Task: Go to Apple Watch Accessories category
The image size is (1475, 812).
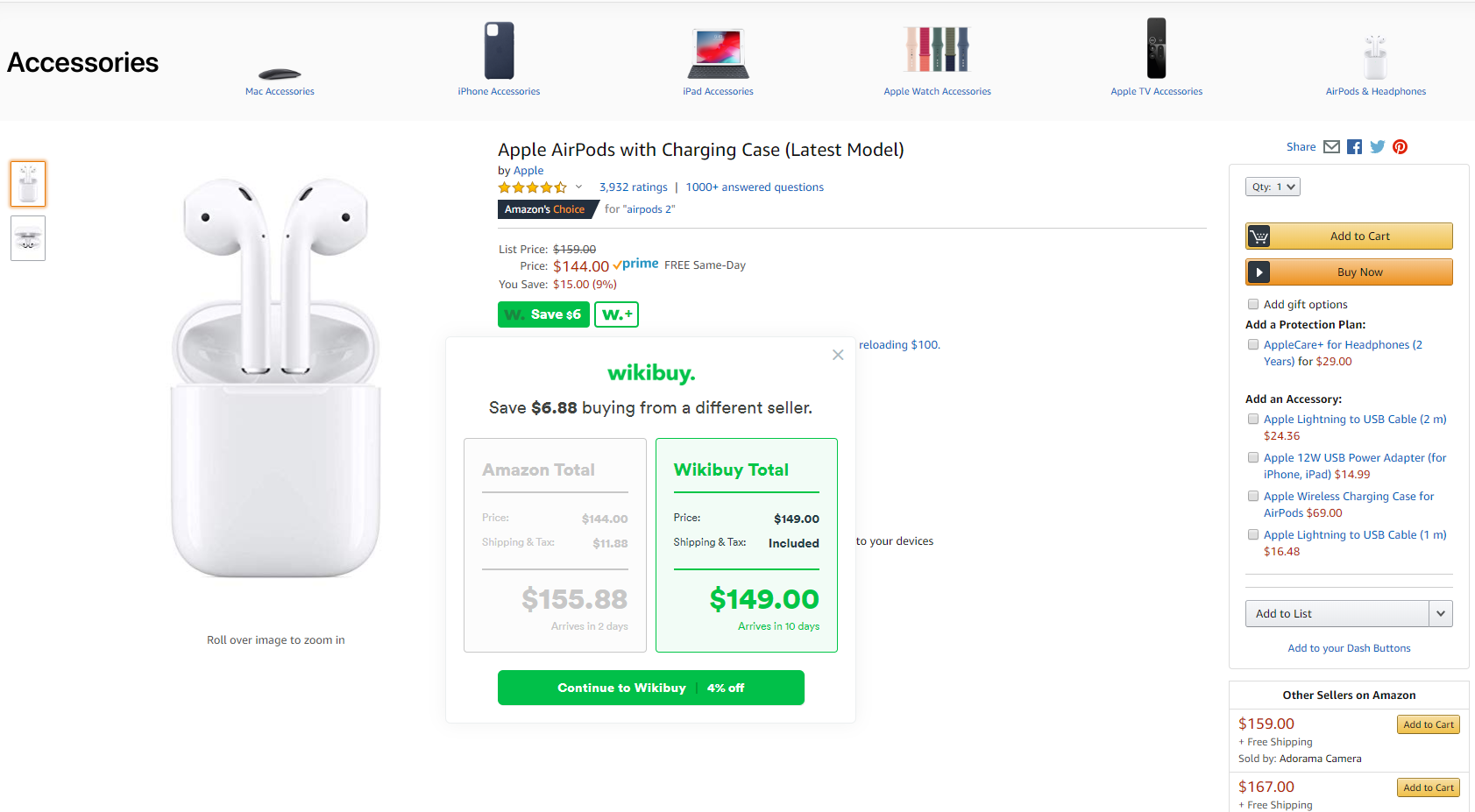Action: [x=937, y=91]
